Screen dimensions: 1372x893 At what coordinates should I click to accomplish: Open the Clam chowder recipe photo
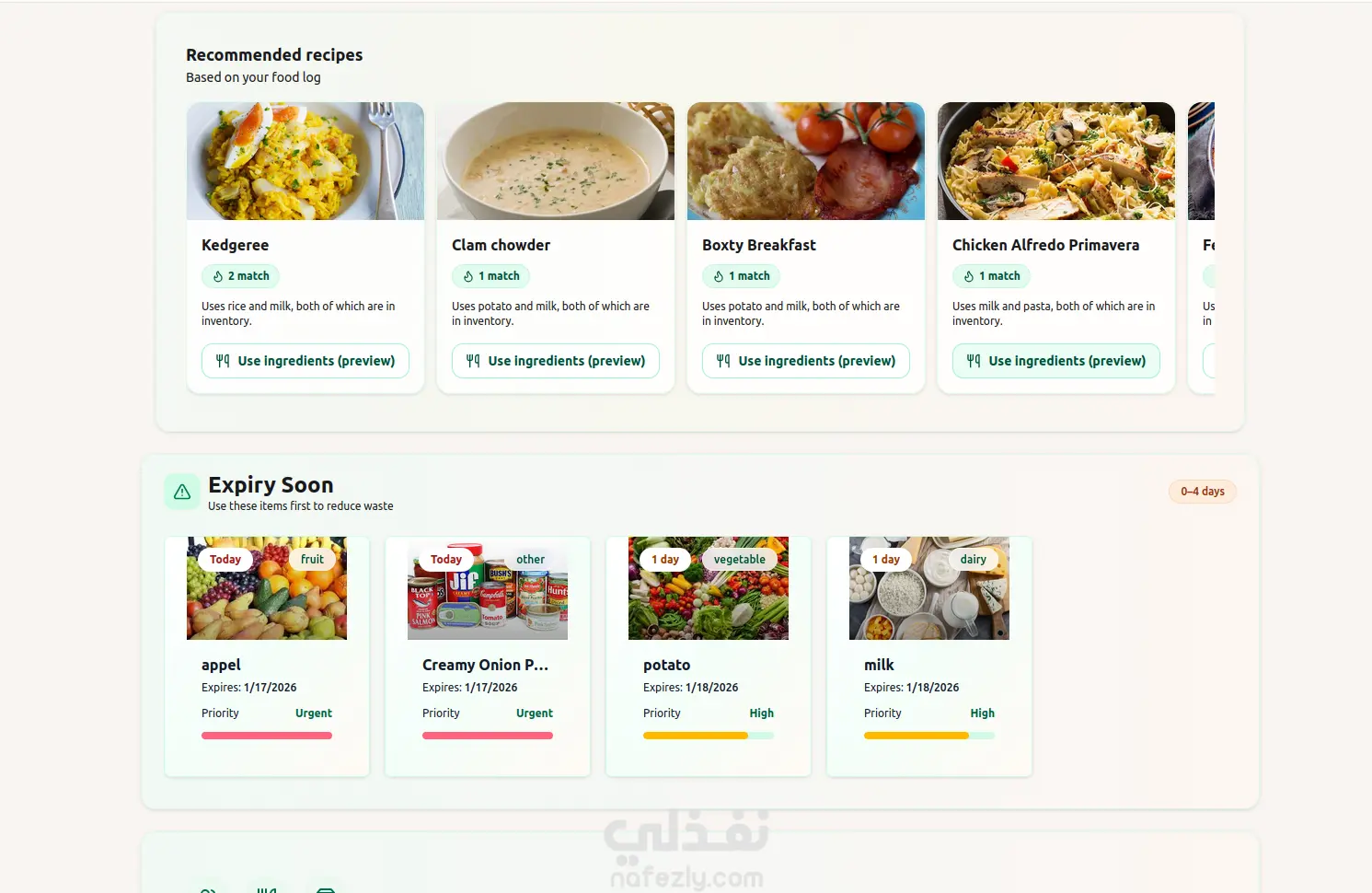click(556, 161)
